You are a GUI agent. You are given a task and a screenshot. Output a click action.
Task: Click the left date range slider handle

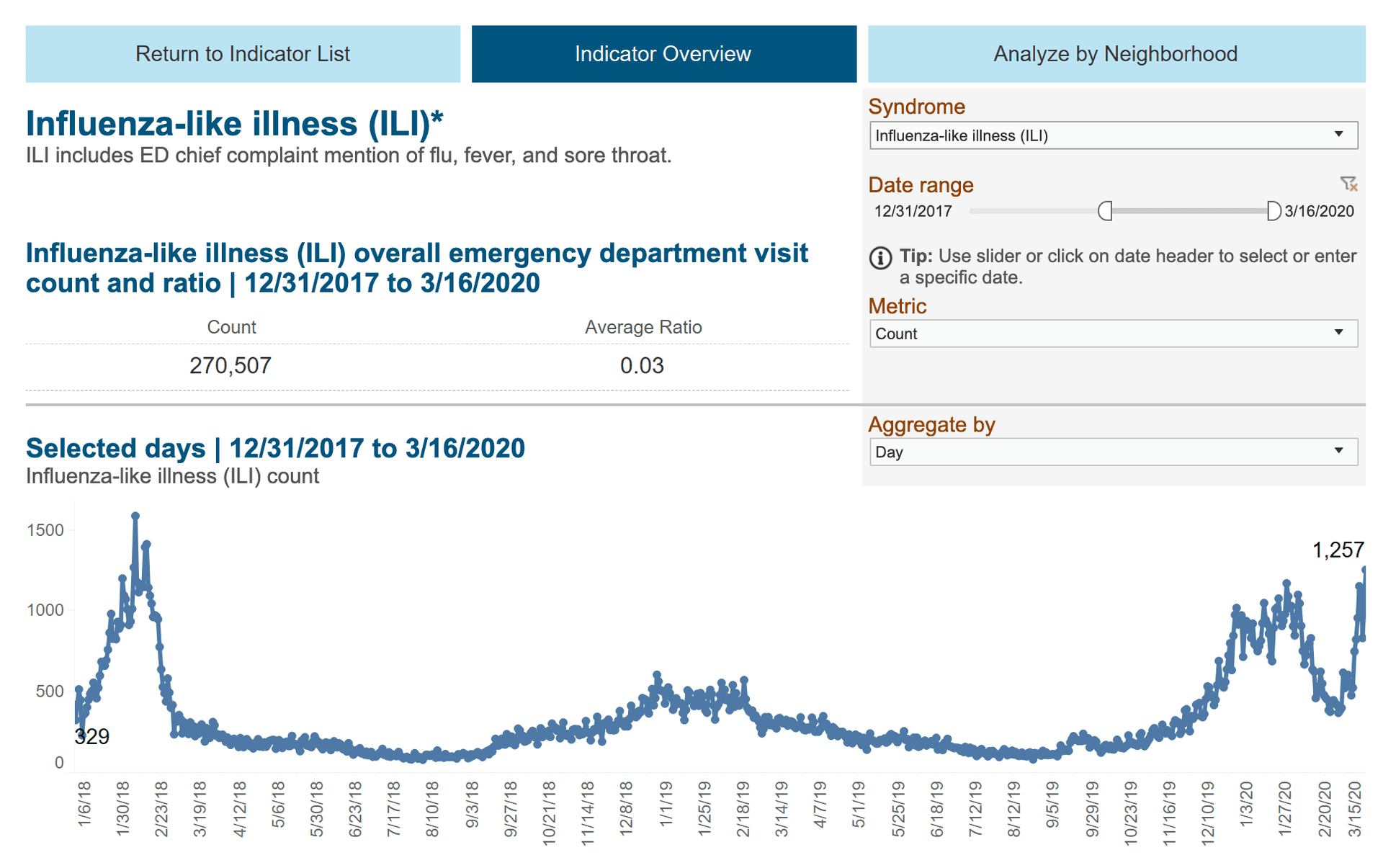[x=1105, y=211]
